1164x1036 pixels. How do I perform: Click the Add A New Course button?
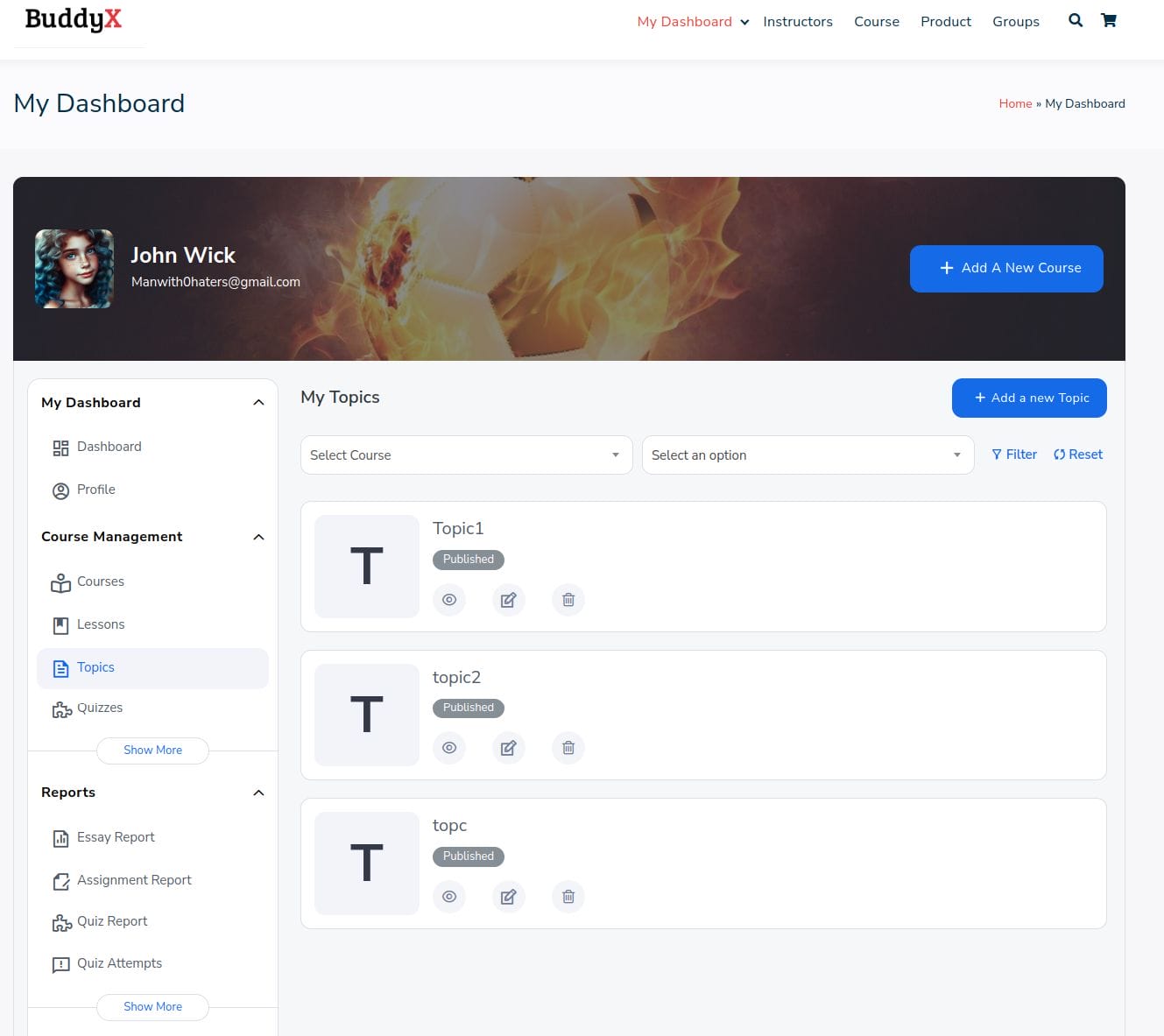(x=1006, y=268)
